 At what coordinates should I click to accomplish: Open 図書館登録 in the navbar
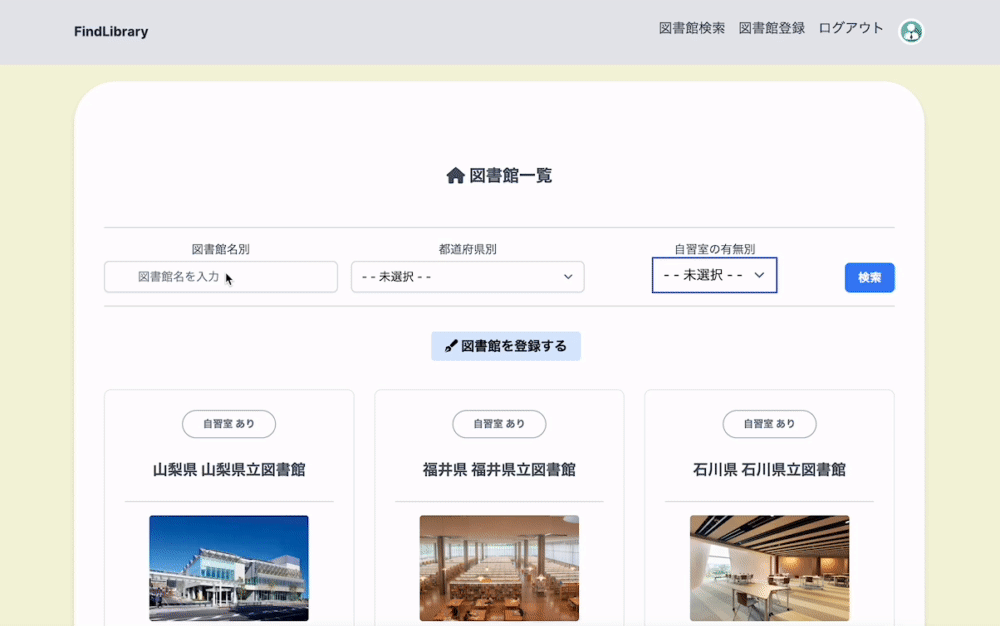[771, 28]
